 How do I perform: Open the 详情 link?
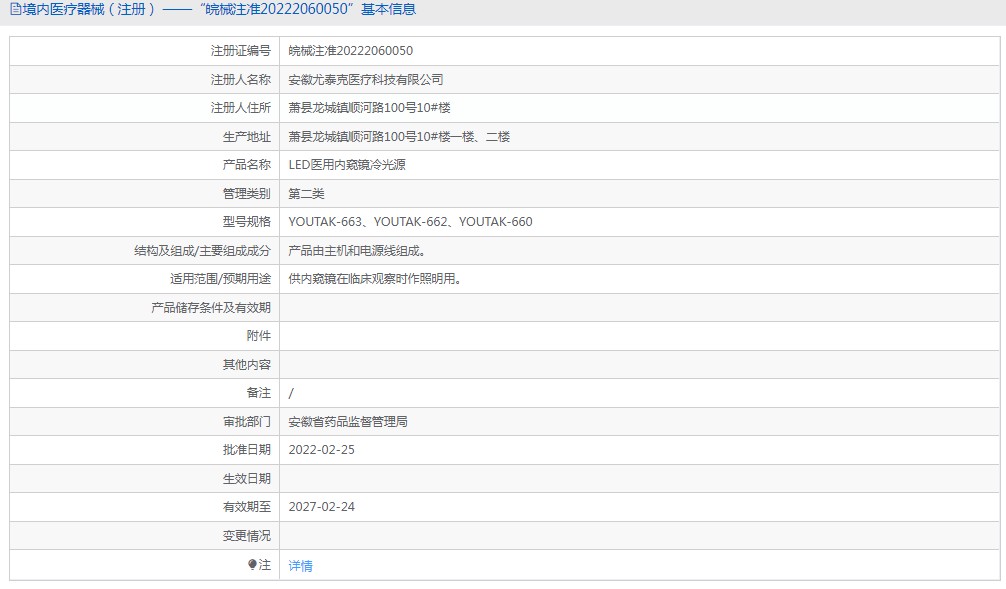(x=300, y=566)
